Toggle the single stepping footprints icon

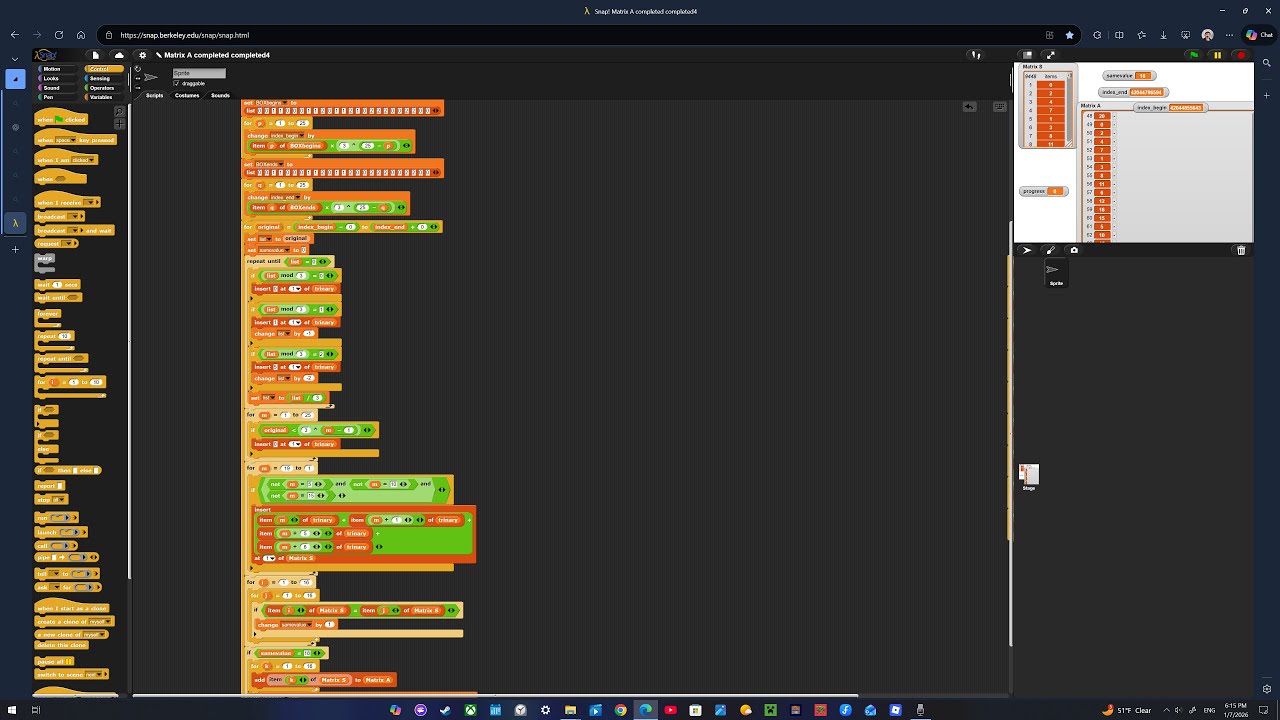976,55
